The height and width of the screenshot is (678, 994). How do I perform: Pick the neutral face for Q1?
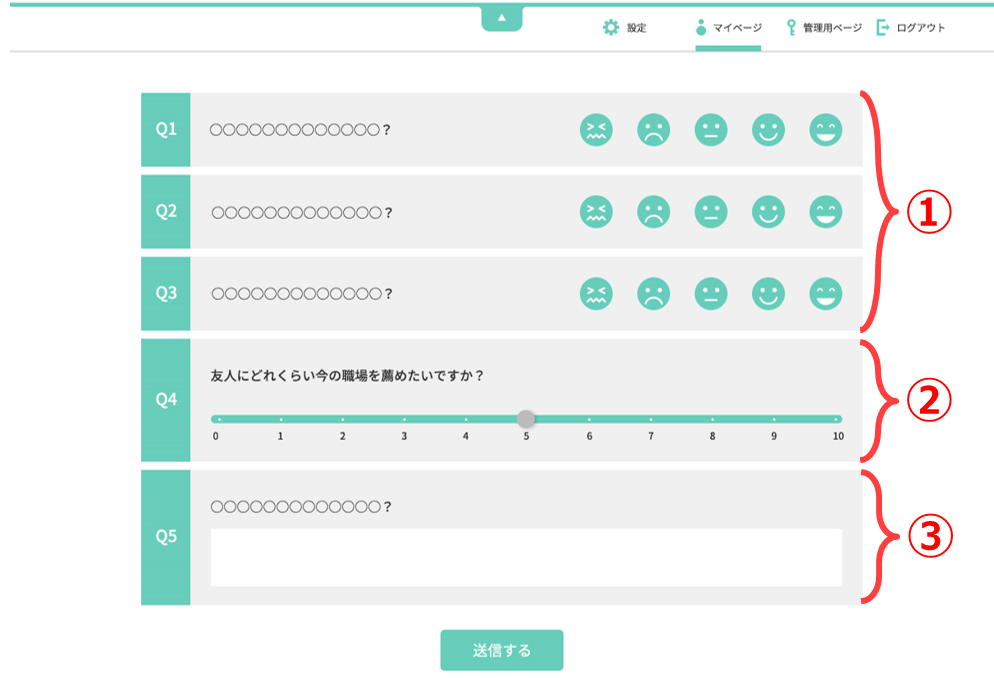pos(711,130)
